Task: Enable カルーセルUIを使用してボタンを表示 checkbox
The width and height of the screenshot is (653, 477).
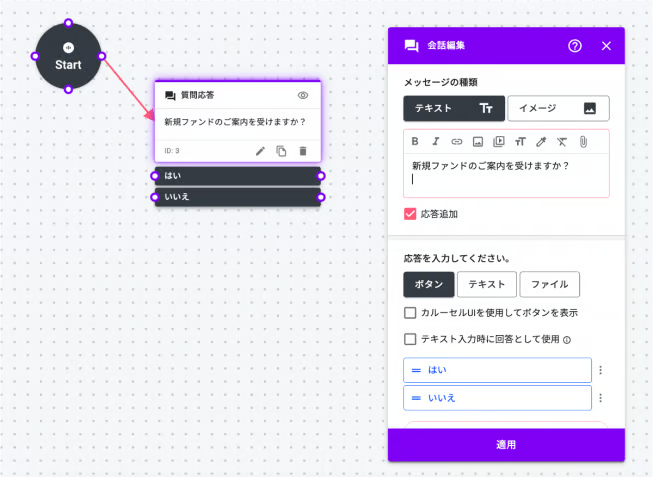Action: [x=410, y=313]
